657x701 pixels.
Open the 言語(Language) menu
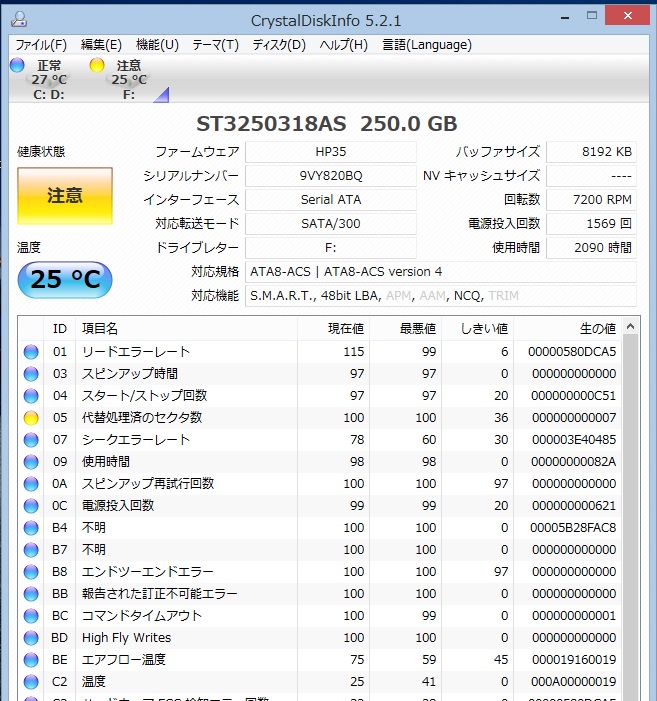(x=427, y=45)
